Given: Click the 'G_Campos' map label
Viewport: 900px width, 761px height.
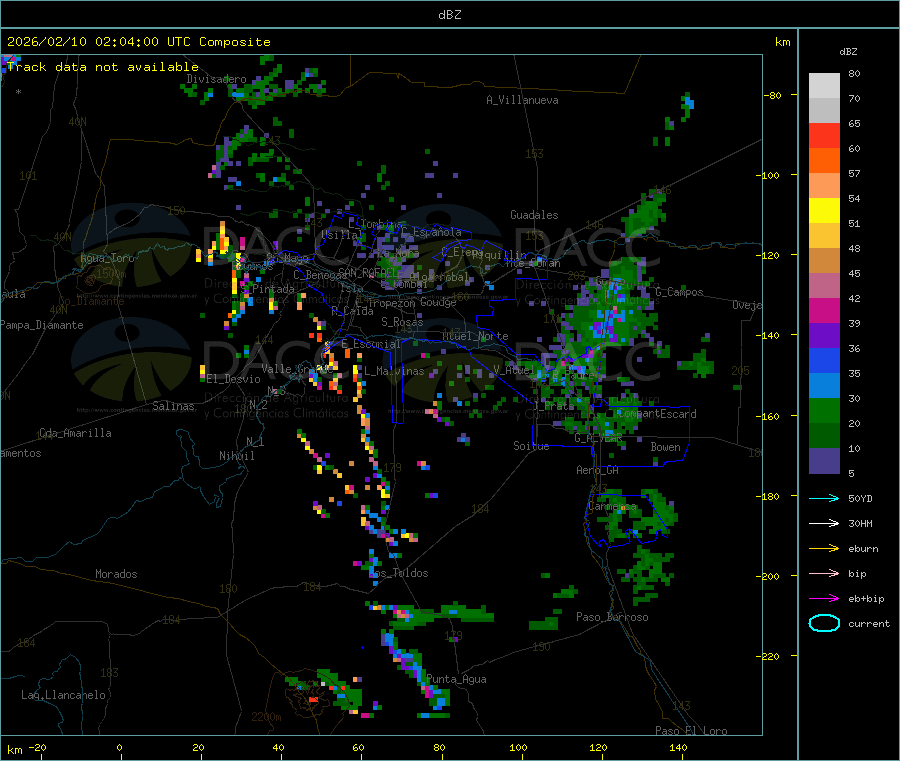Looking at the screenshot, I should [x=679, y=292].
